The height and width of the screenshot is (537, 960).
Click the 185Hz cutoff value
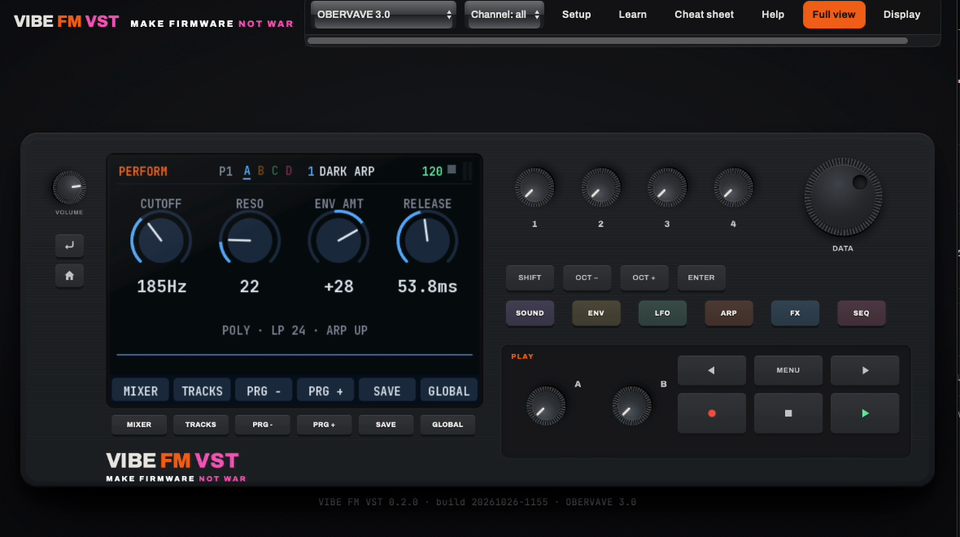click(162, 287)
